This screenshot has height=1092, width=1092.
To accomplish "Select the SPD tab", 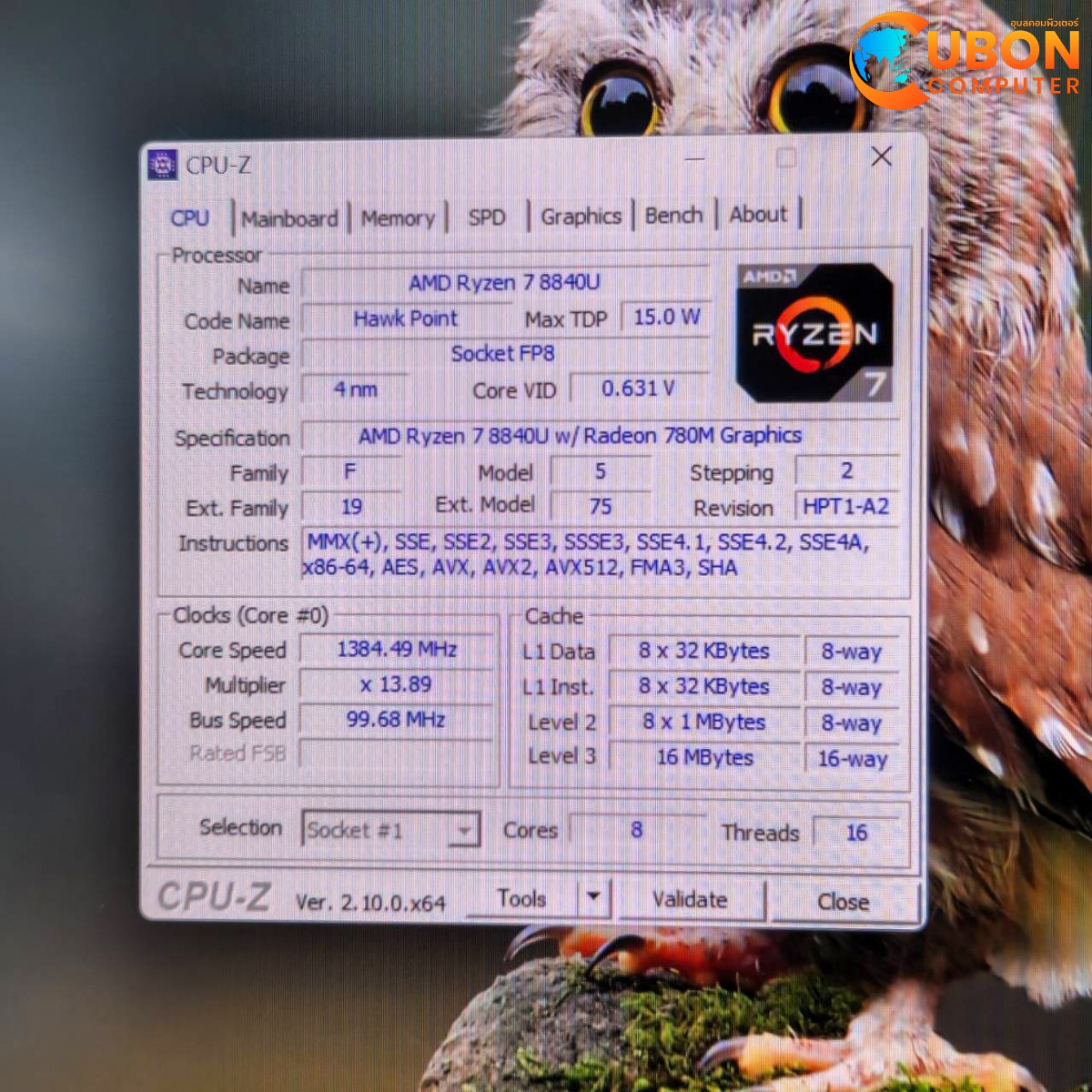I will [486, 217].
